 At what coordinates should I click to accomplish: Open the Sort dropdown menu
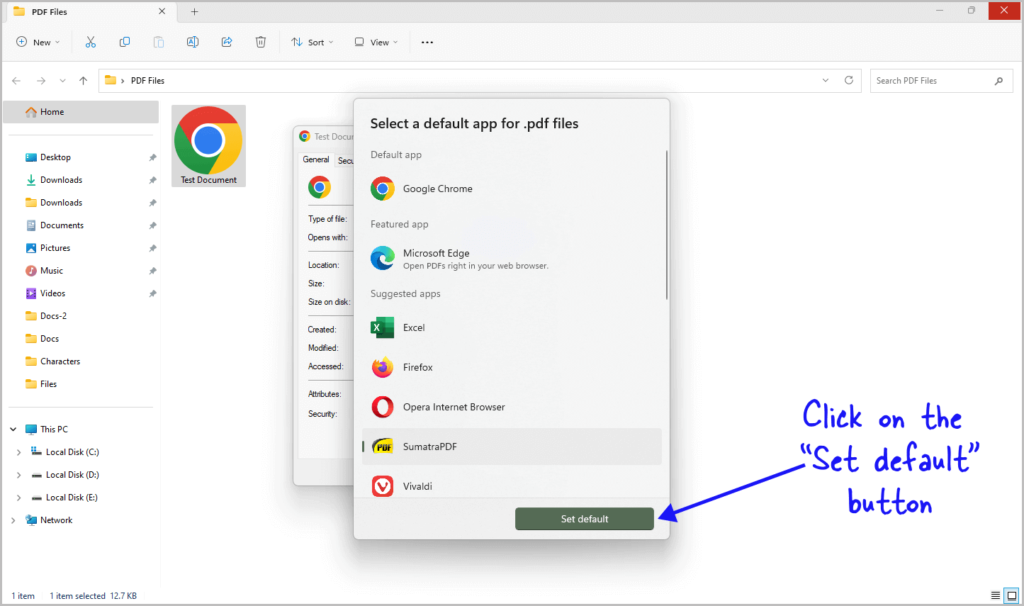coord(312,42)
